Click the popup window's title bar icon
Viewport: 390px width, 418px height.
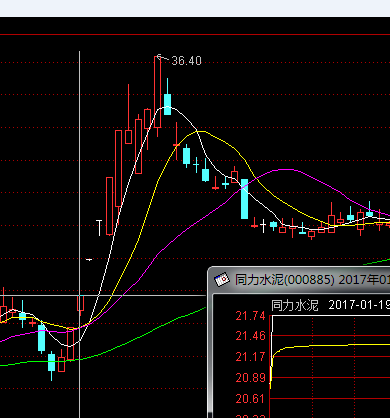(x=222, y=279)
